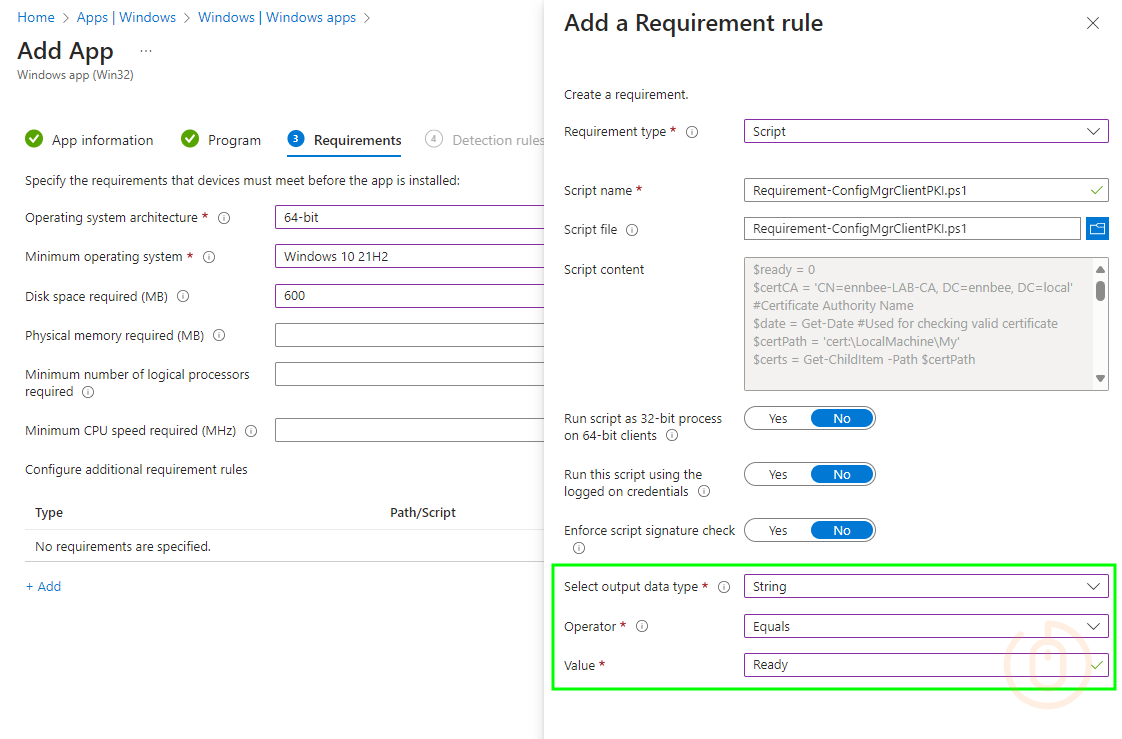This screenshot has width=1122, height=739.
Task: Click the browse folder icon for Script file
Action: (x=1097, y=229)
